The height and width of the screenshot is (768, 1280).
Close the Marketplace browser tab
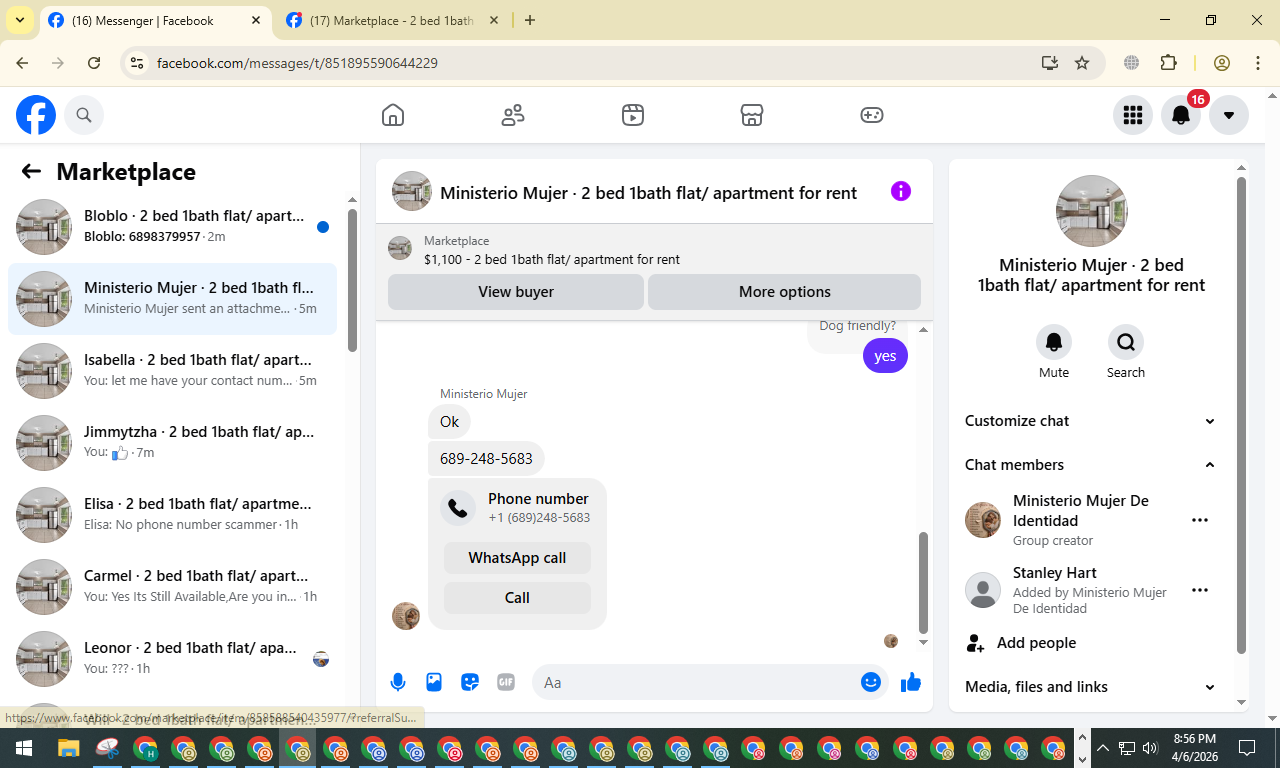tap(492, 20)
